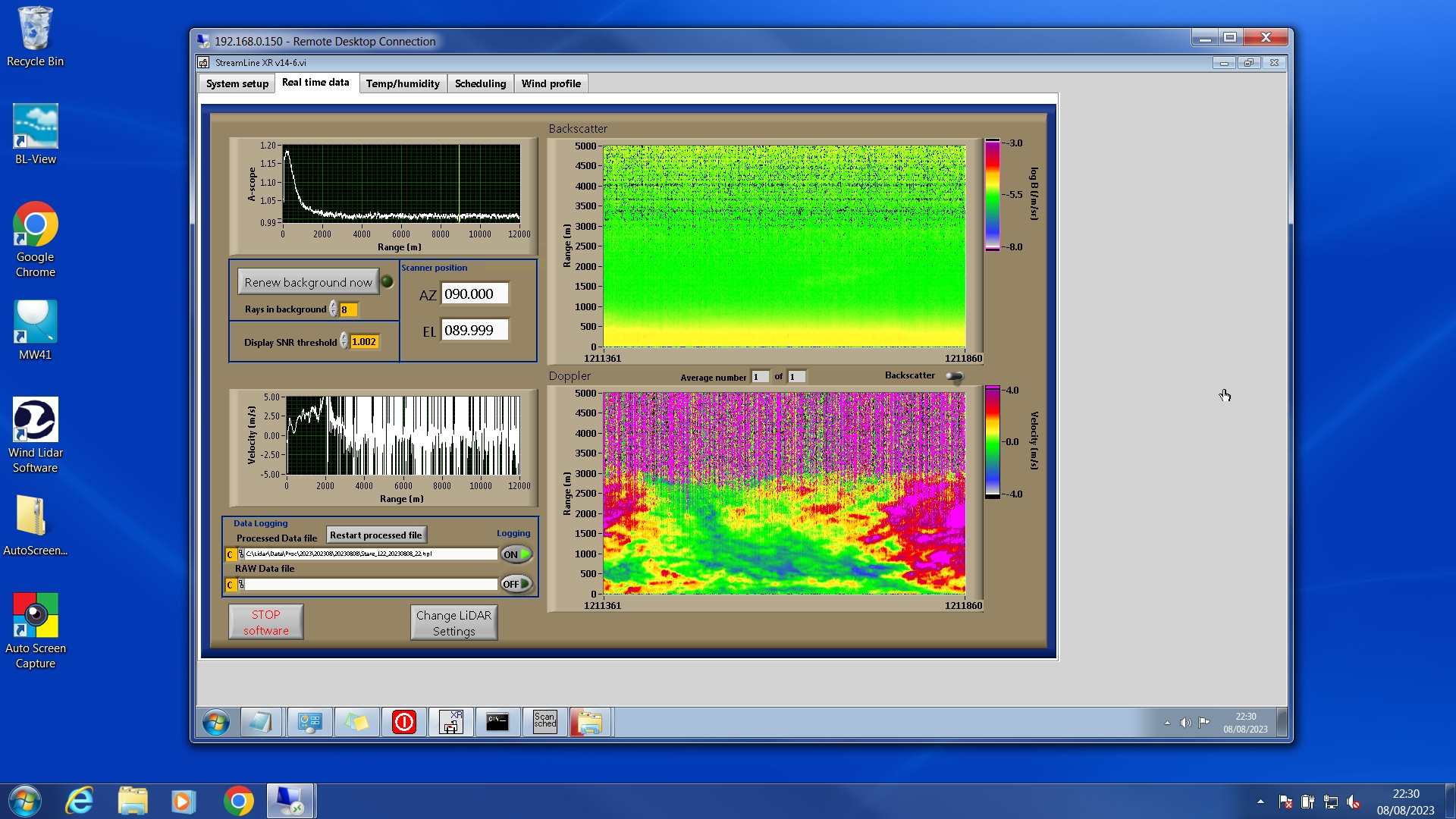Open the System setup tab
The height and width of the screenshot is (819, 1456).
click(237, 83)
